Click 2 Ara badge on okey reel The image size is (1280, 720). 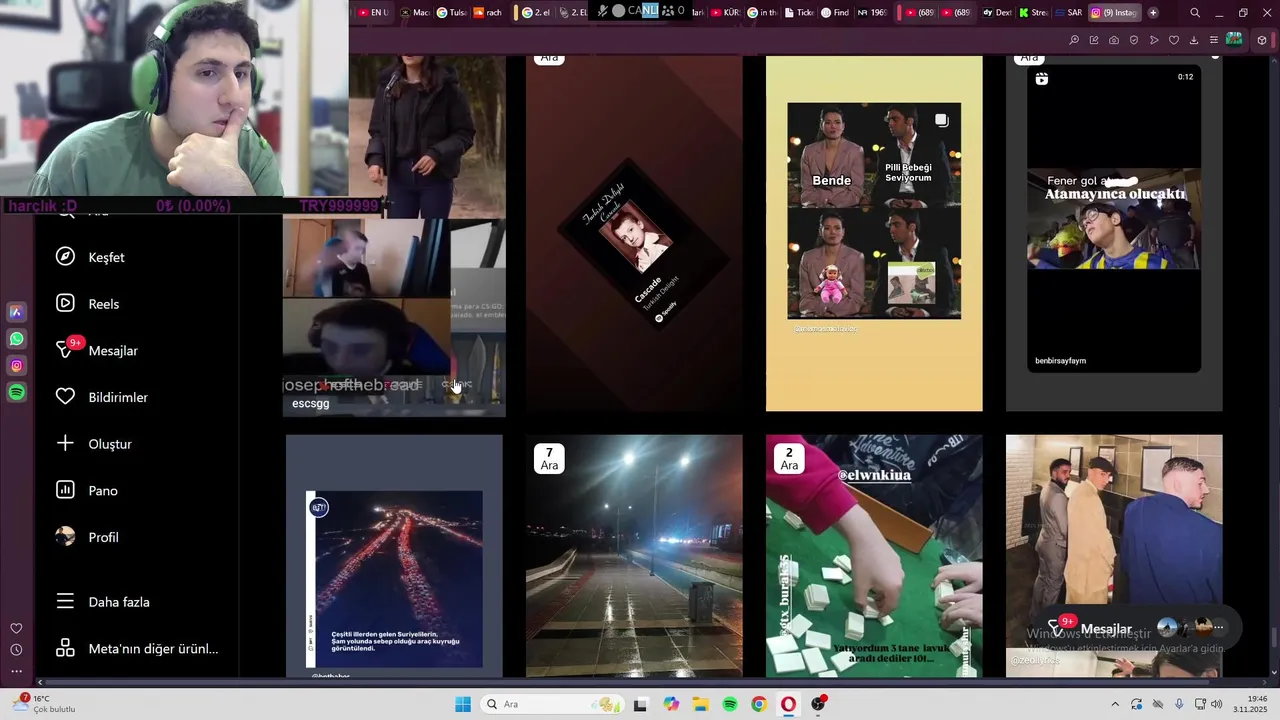[789, 459]
